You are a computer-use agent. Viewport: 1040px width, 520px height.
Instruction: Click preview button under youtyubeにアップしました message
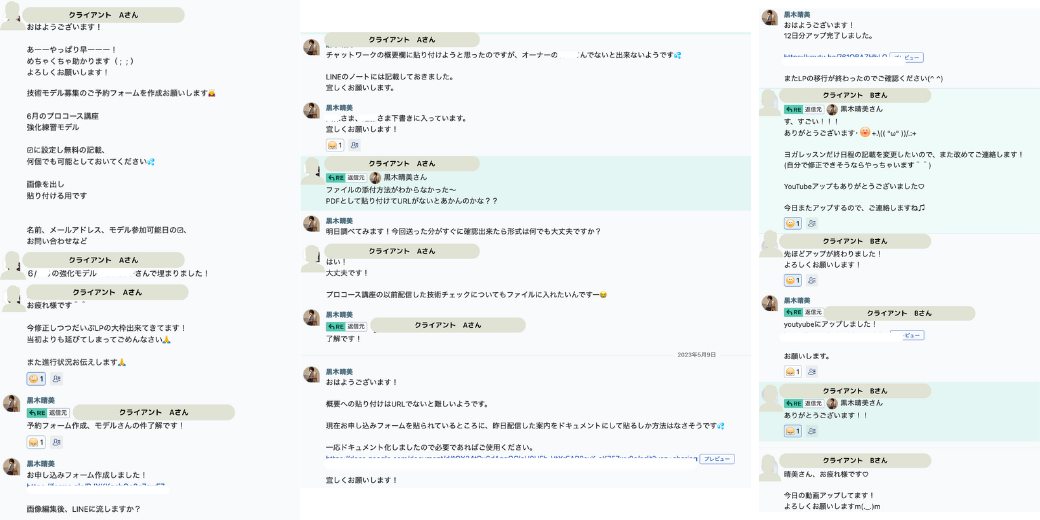(x=907, y=336)
